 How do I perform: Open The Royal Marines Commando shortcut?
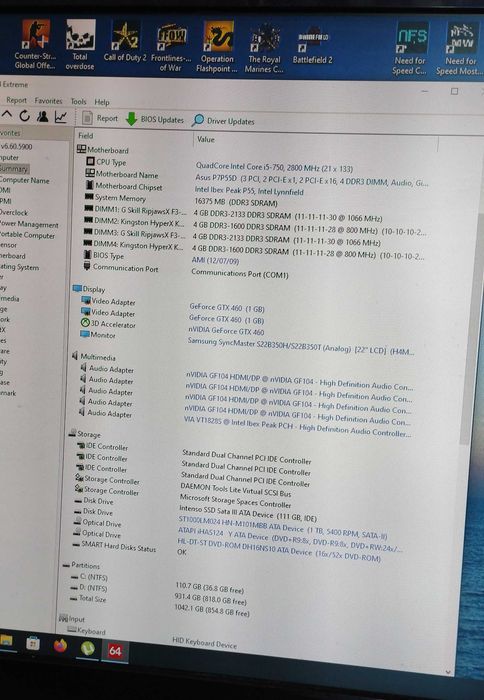pos(264,48)
